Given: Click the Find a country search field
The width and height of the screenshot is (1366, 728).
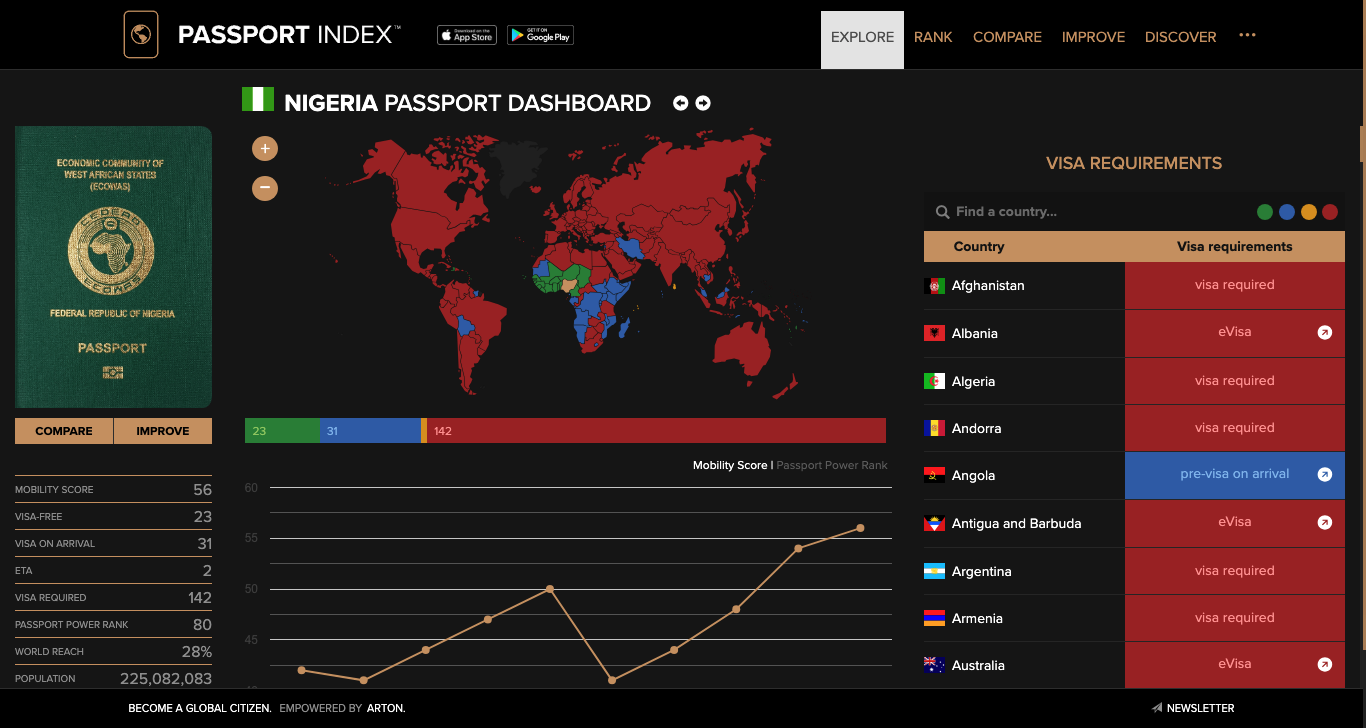Looking at the screenshot, I should [1090, 212].
